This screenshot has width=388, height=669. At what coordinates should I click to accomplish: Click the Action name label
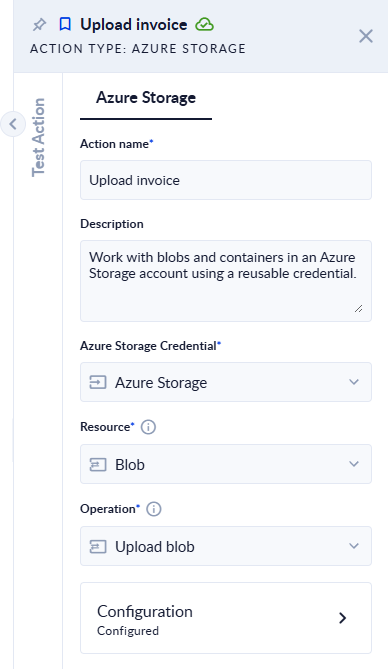pyautogui.click(x=114, y=144)
